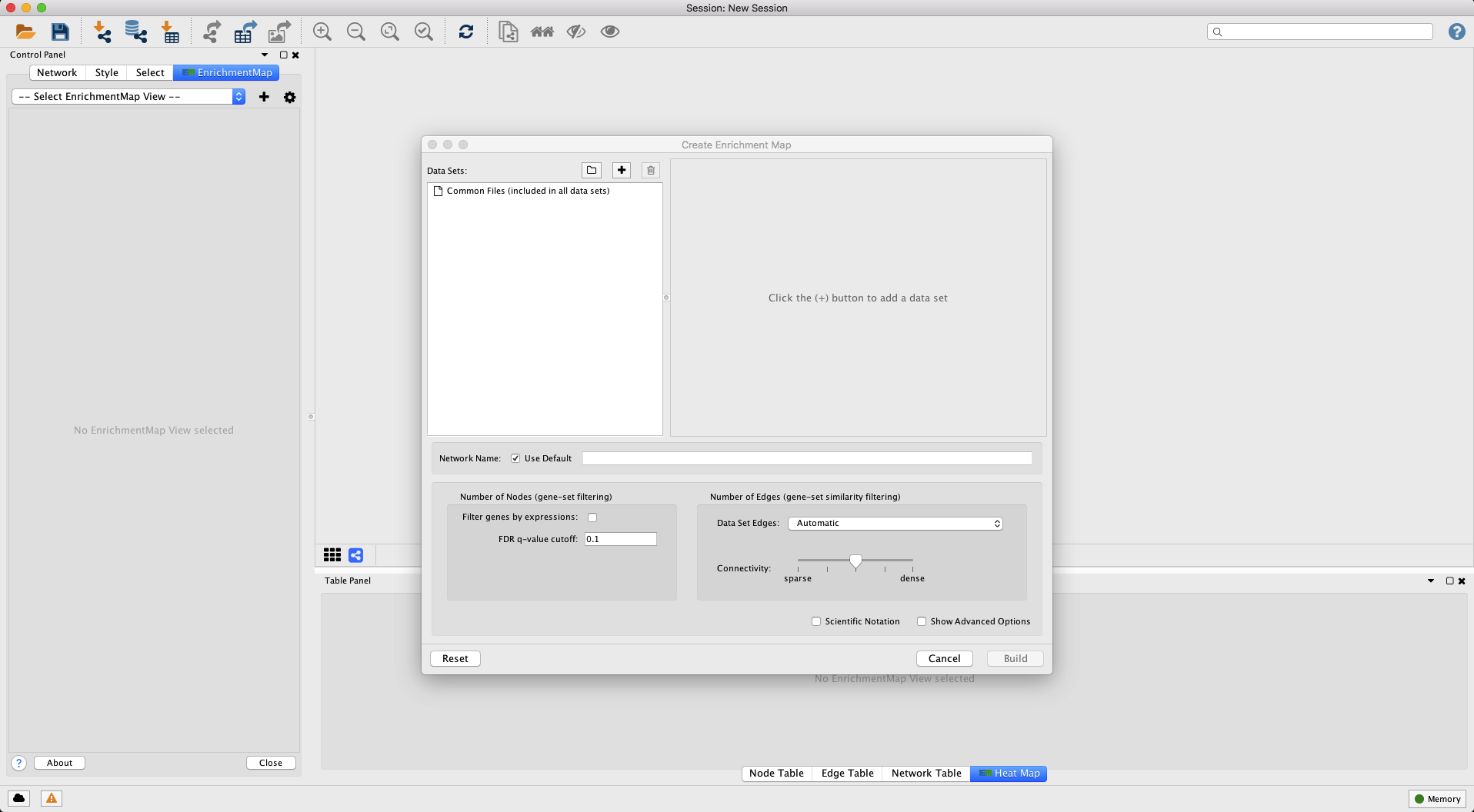Expand Table Panel options arrow
This screenshot has height=812, width=1474.
1431,581
